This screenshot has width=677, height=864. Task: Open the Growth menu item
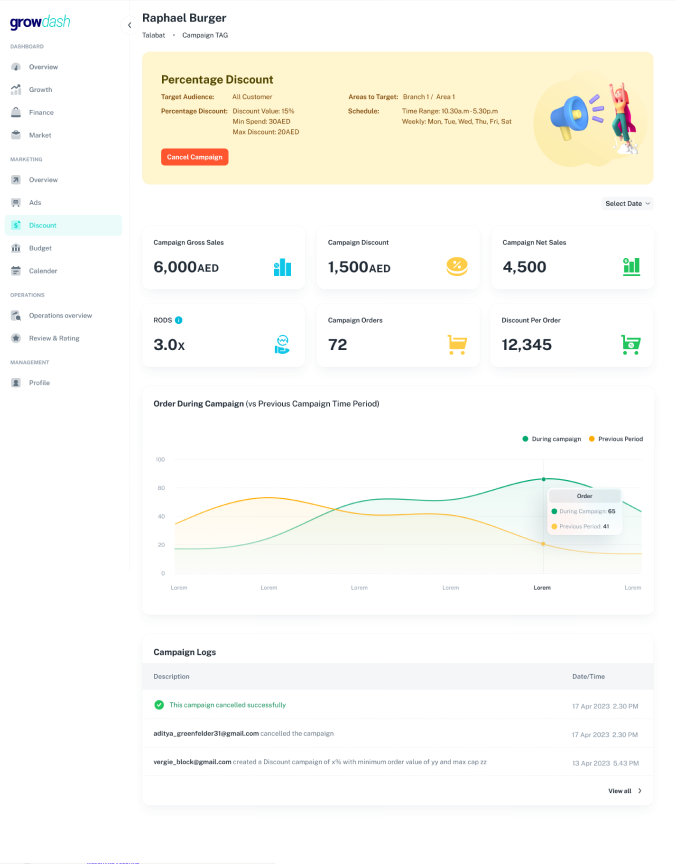tap(41, 89)
